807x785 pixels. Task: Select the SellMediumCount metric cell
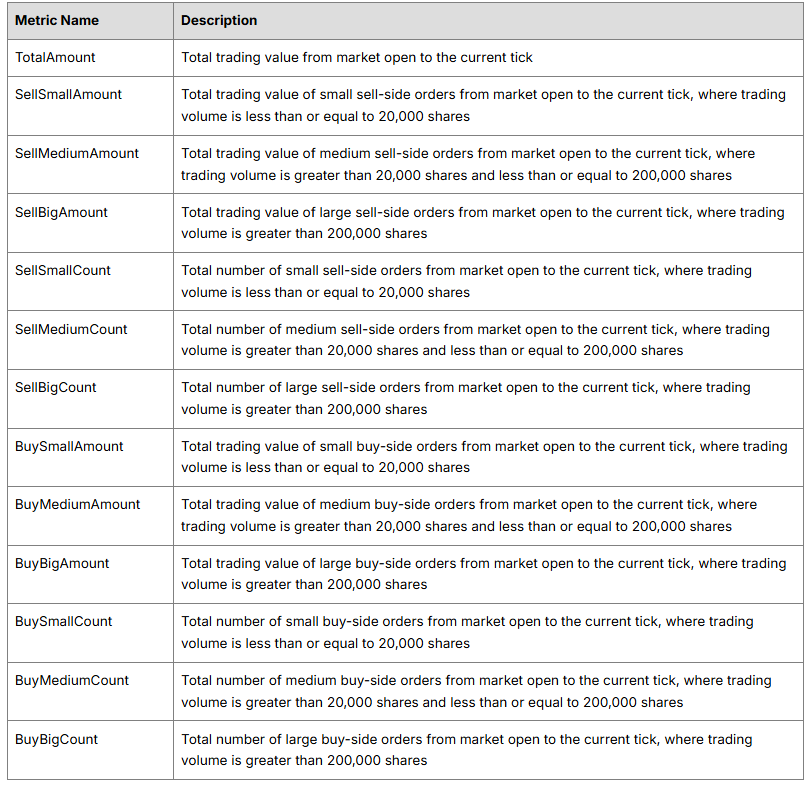91,340
